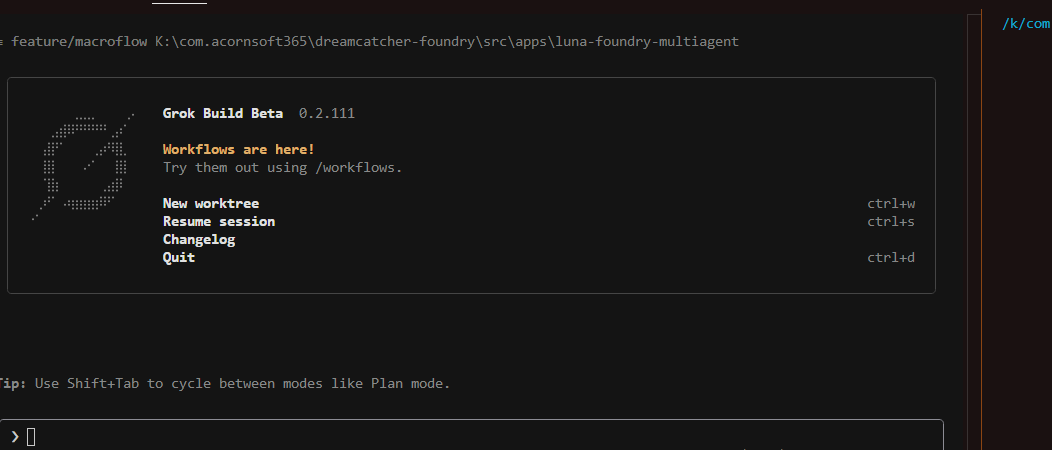Click the ctrl+s shortcut hint
The width and height of the screenshot is (1052, 450).
pos(891,221)
